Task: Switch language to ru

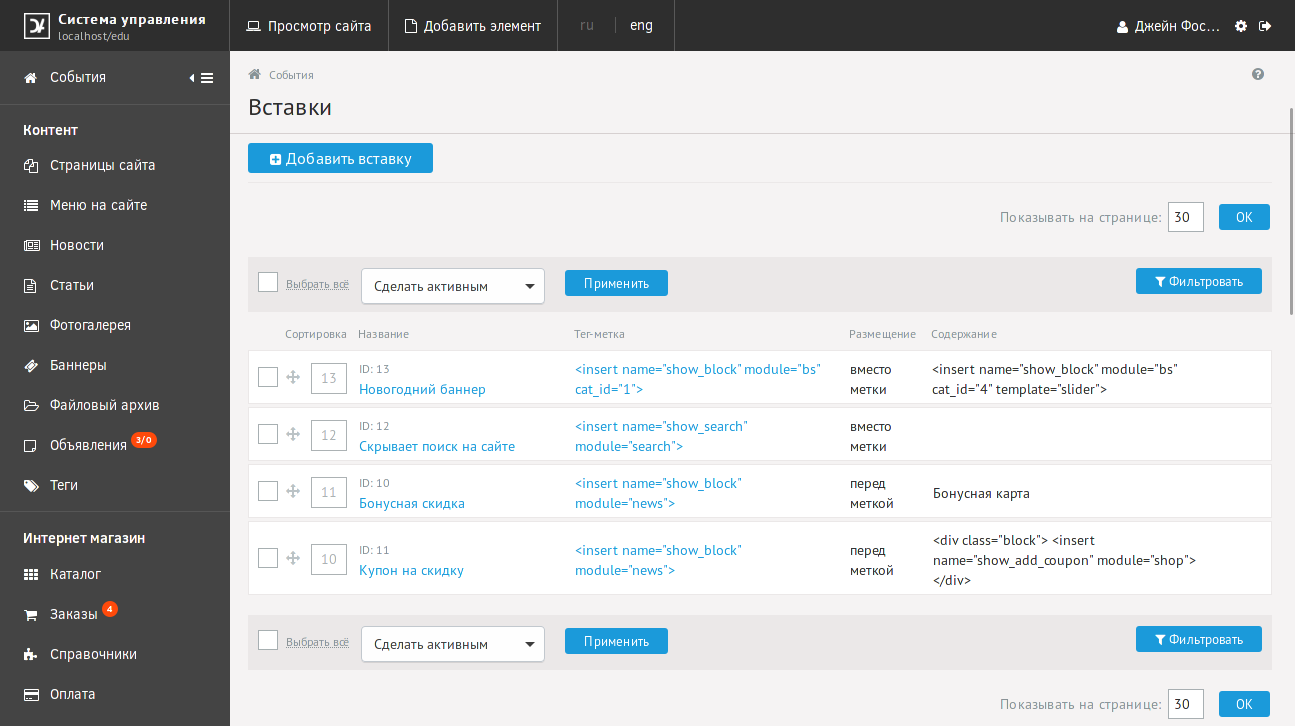Action: (x=587, y=25)
